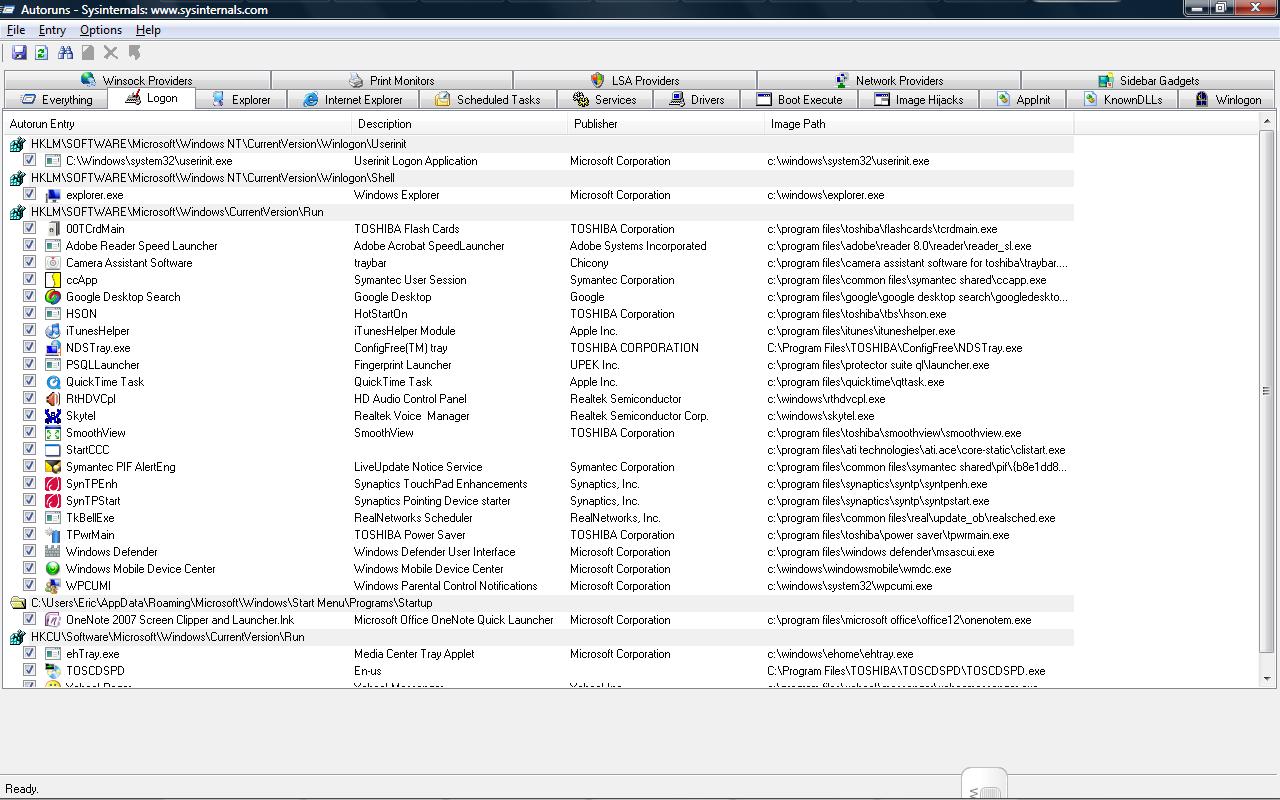Uncheck the NDSTray.exe checkbox
Viewport: 1280px width, 800px height.
(29, 347)
